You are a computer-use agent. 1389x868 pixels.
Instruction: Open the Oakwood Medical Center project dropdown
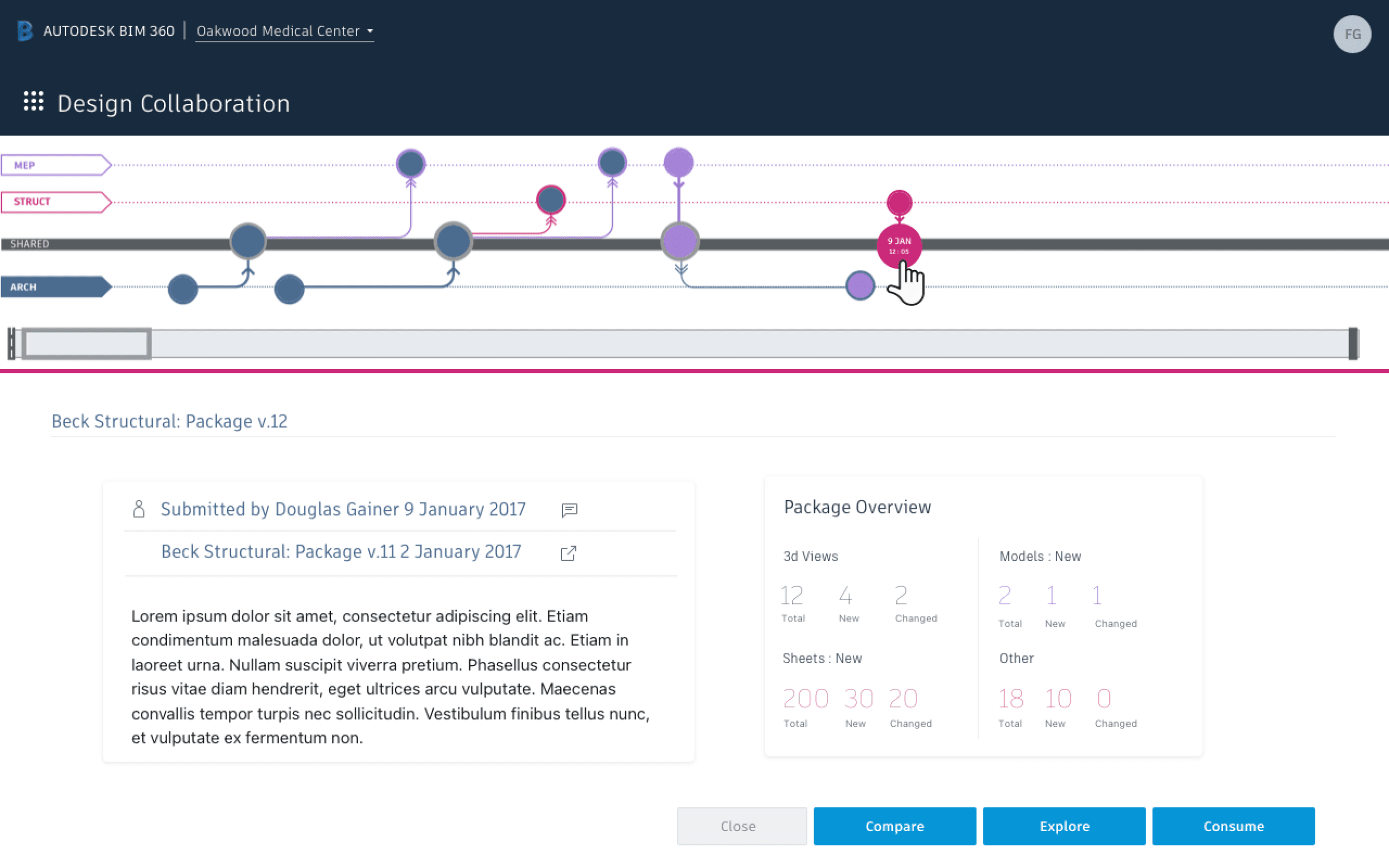tap(285, 31)
